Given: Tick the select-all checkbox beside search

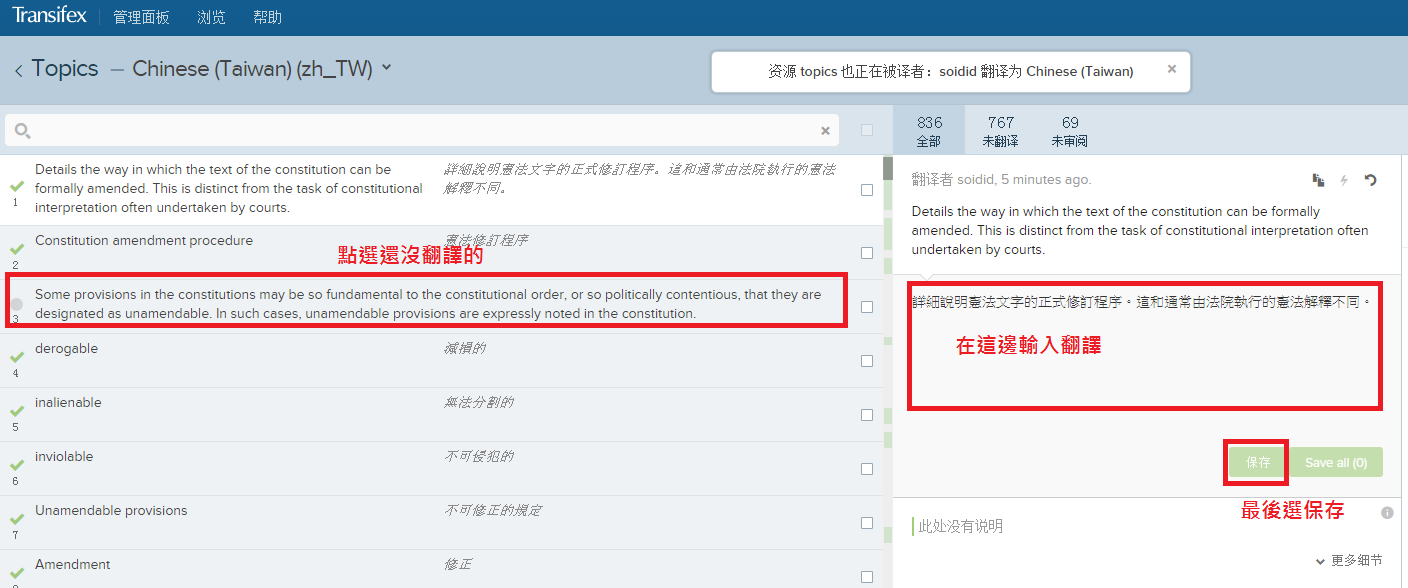Looking at the screenshot, I should pyautogui.click(x=867, y=130).
